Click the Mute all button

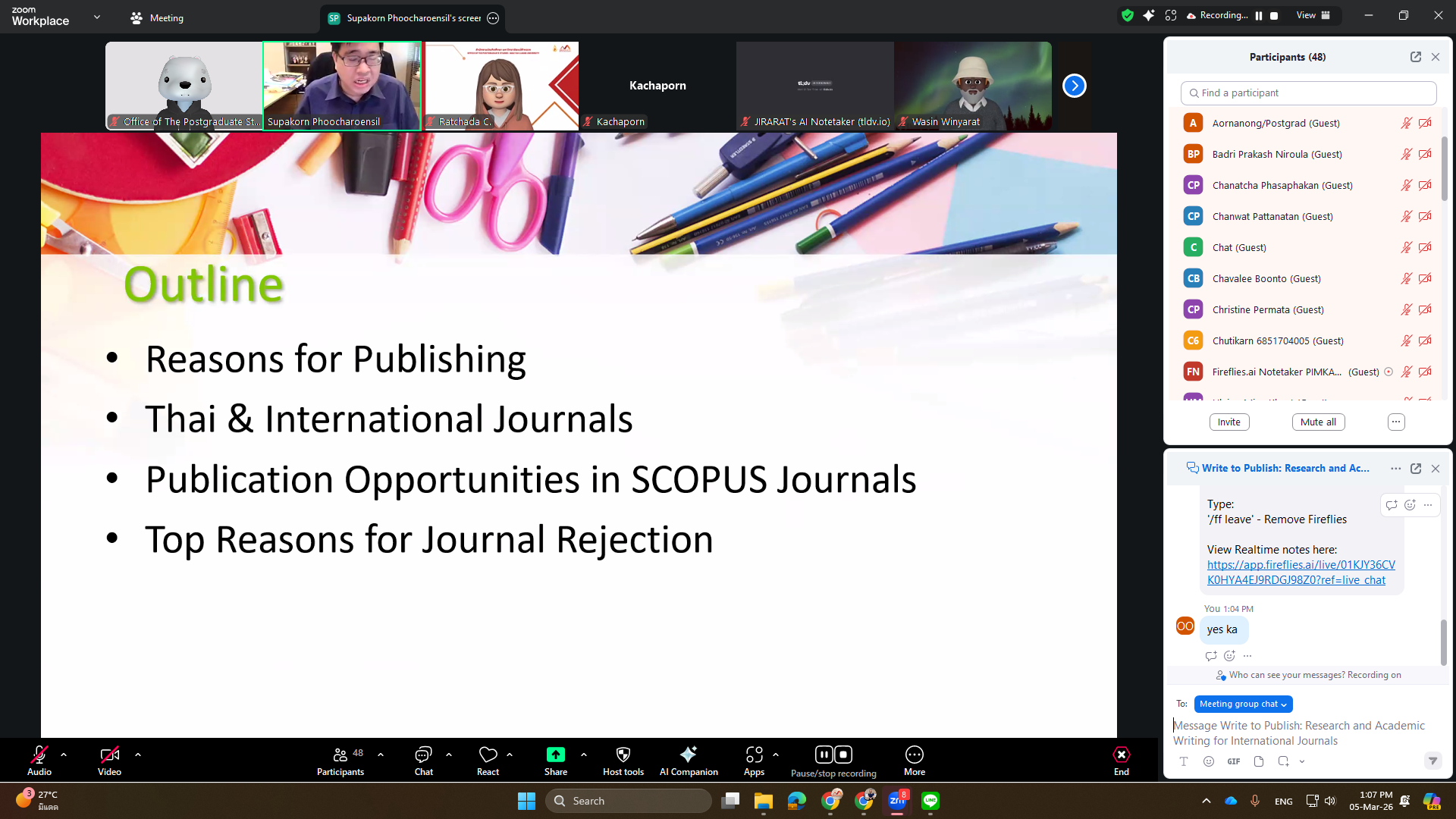point(1318,422)
